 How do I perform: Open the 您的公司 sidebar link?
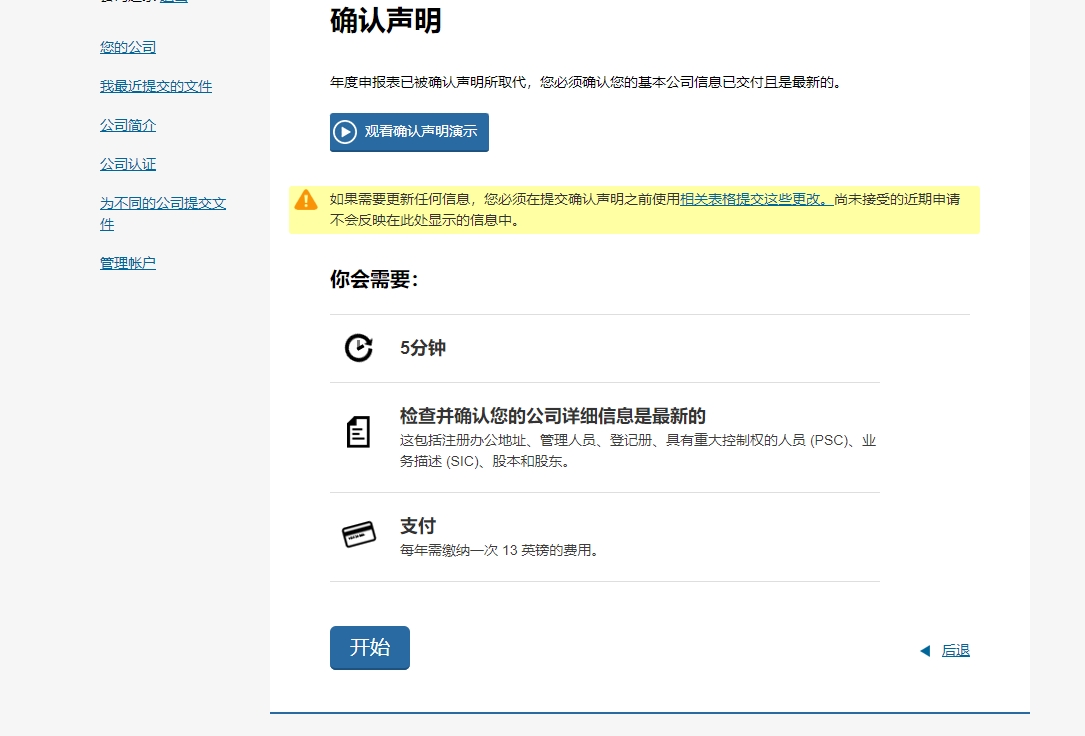click(128, 47)
